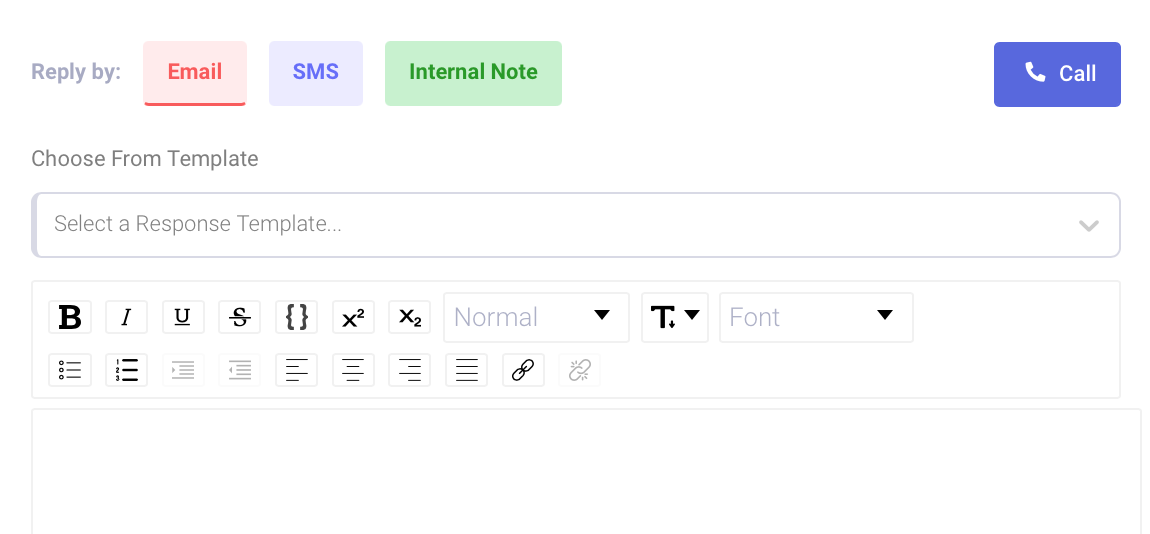The width and height of the screenshot is (1150, 534).
Task: Expand the Select a Response Template dropdown
Action: click(x=576, y=224)
